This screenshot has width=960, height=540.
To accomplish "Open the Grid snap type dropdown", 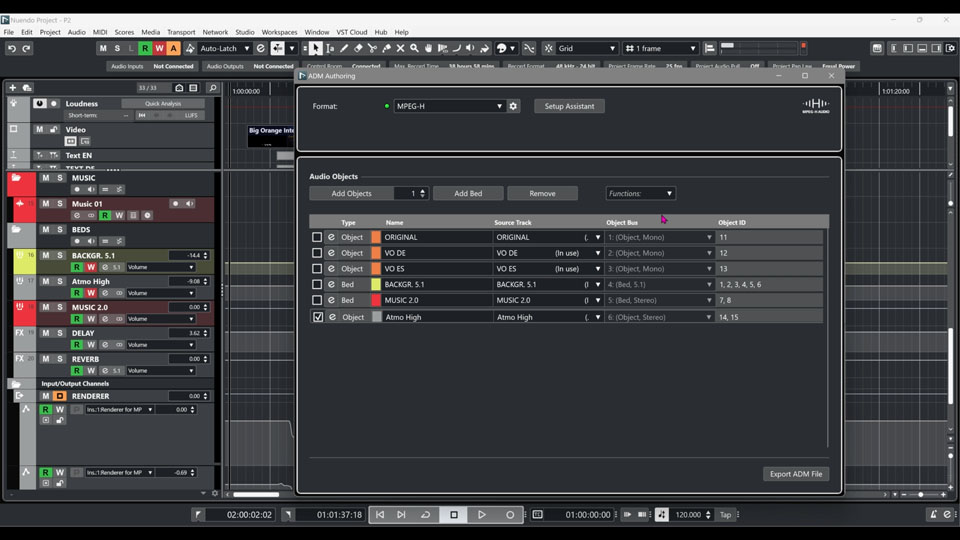I will pos(587,48).
